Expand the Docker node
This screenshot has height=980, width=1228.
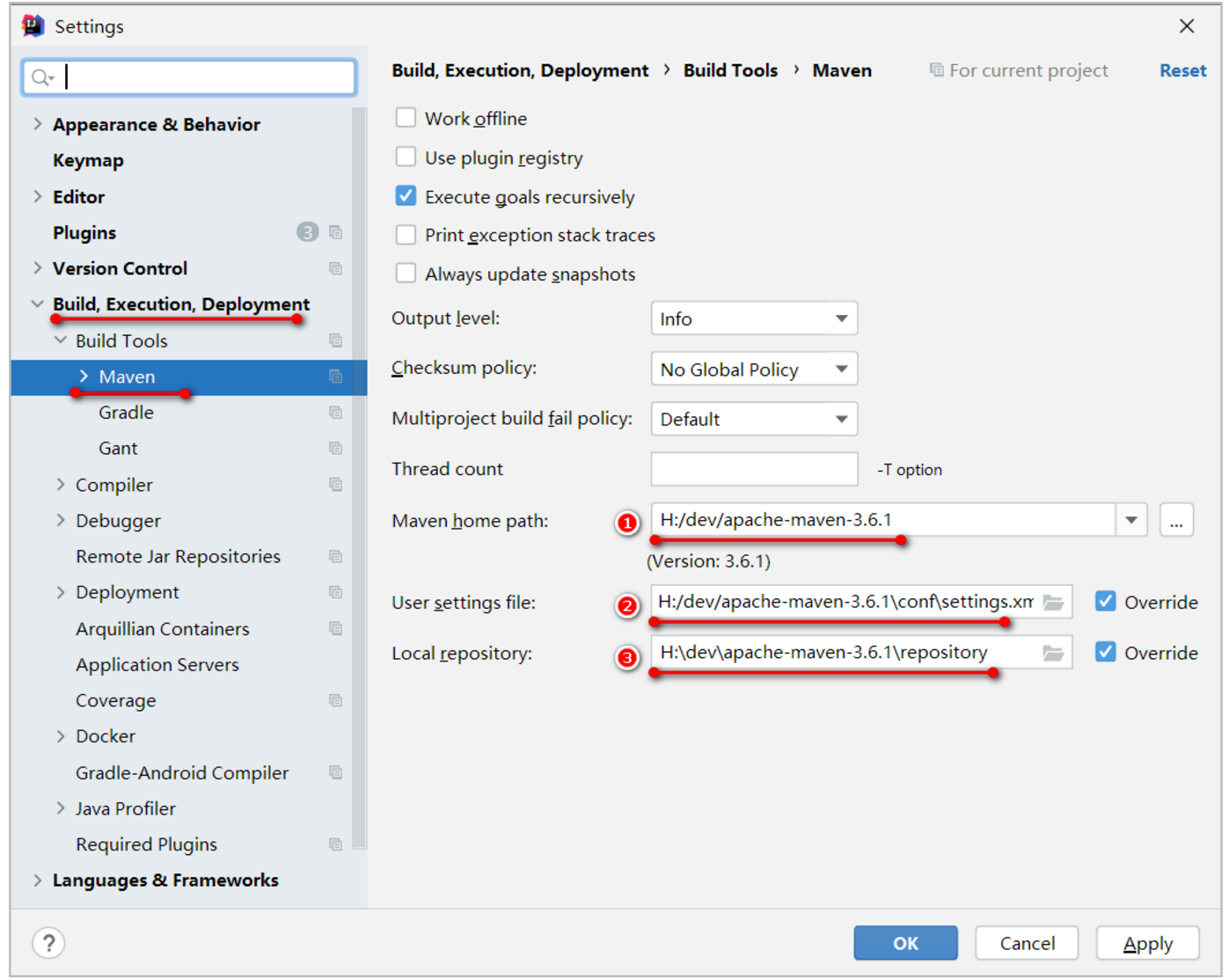pyautogui.click(x=61, y=735)
